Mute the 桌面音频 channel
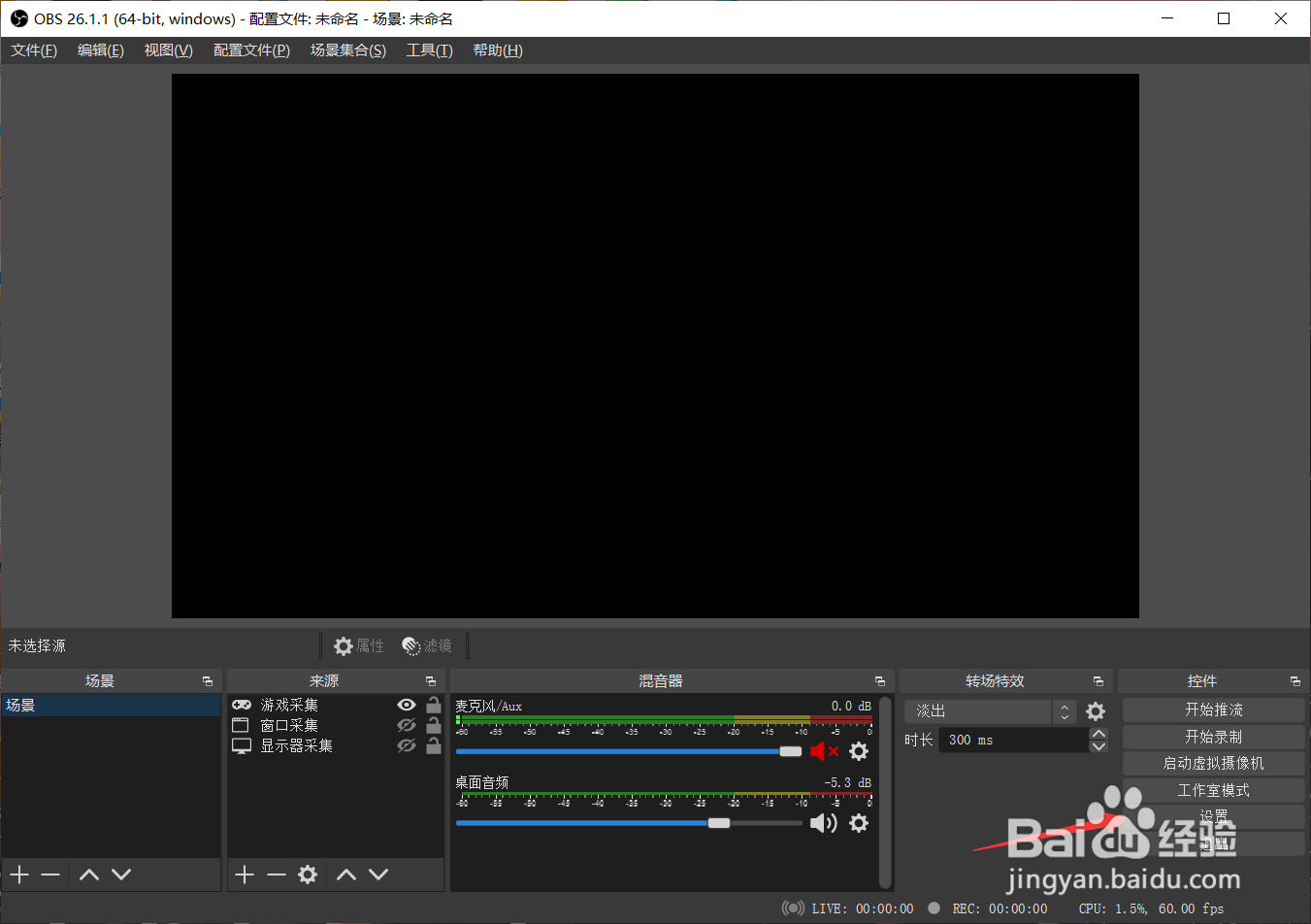This screenshot has height=924, width=1311. [824, 823]
